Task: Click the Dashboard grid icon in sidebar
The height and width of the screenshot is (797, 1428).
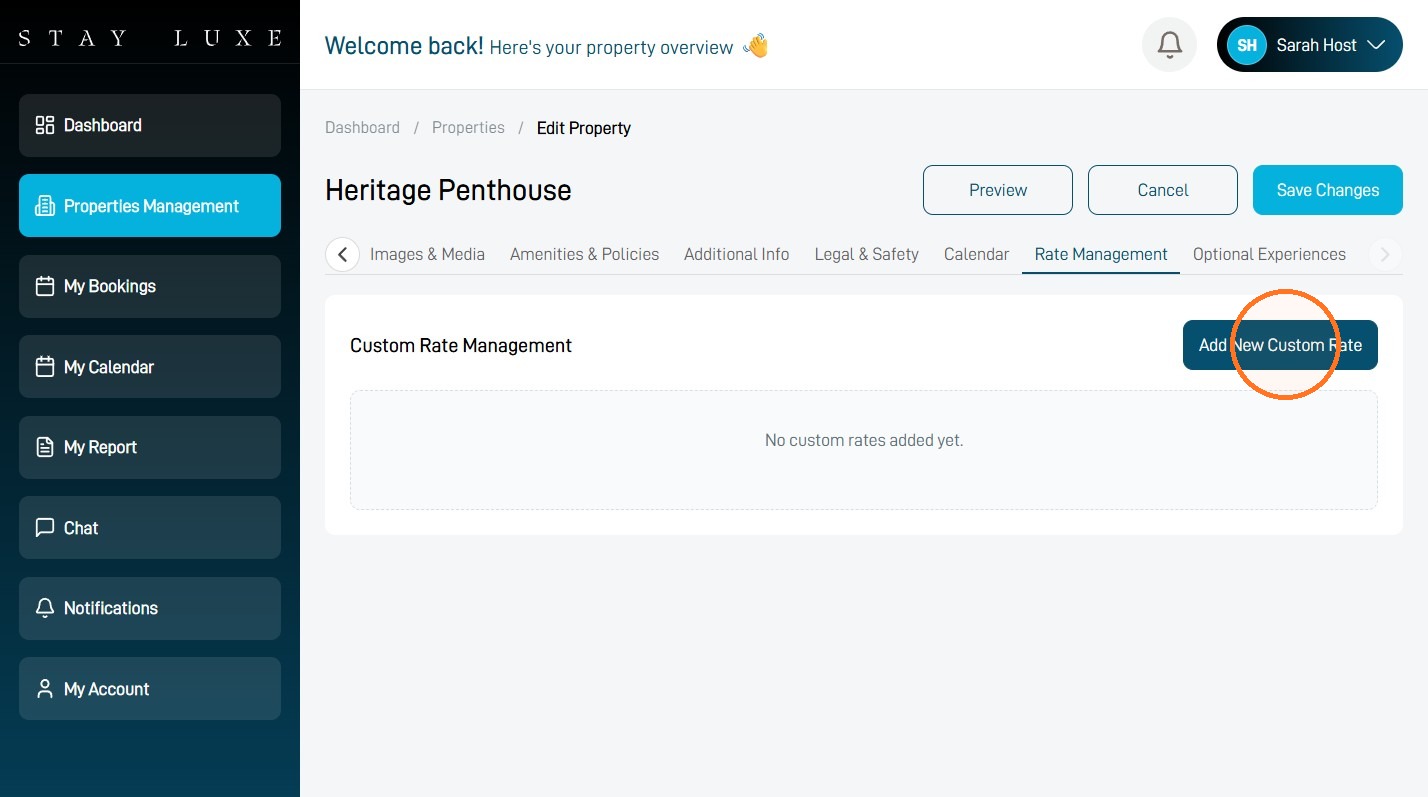Action: (45, 125)
